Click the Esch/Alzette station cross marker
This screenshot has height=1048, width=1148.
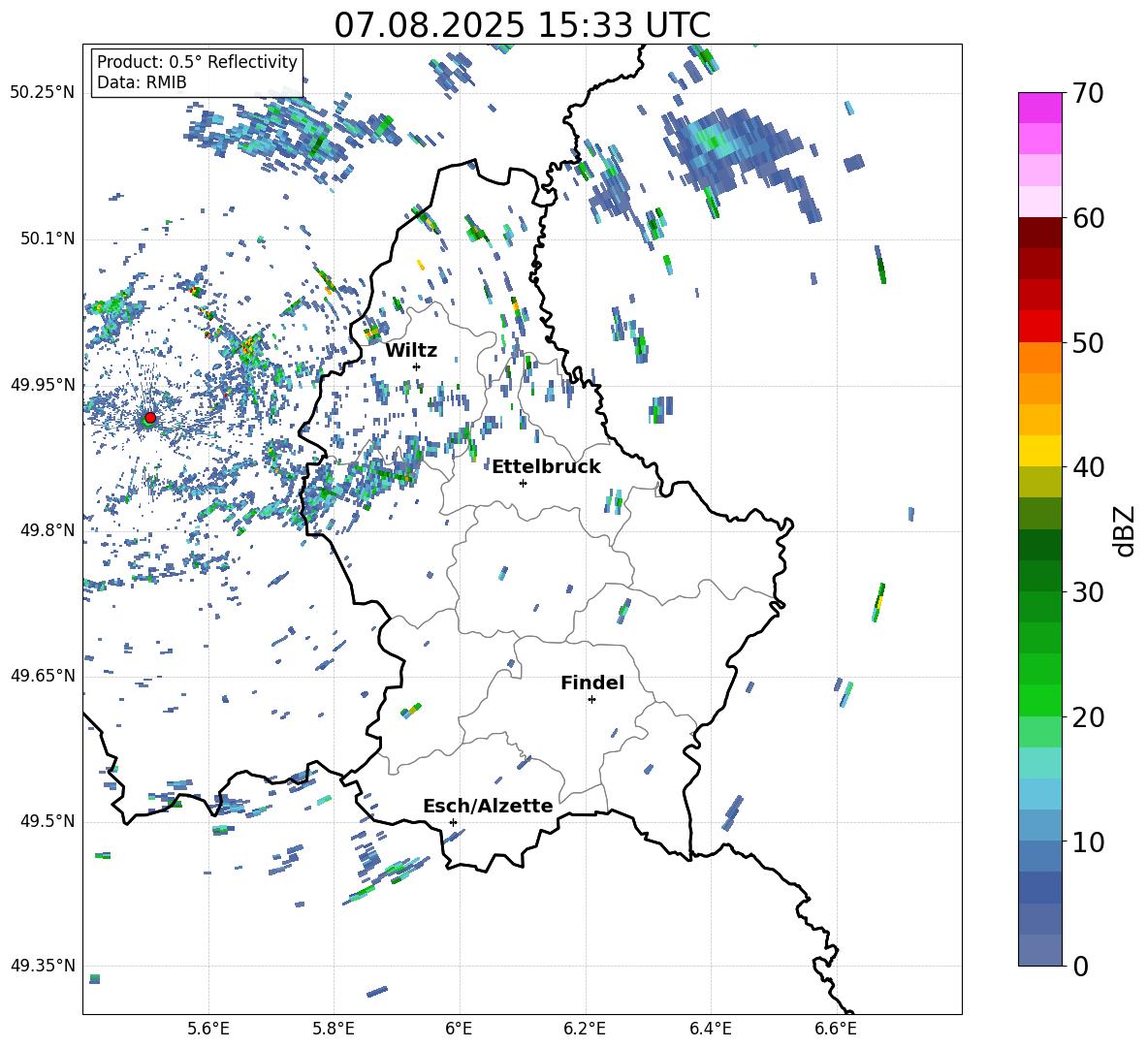(453, 822)
